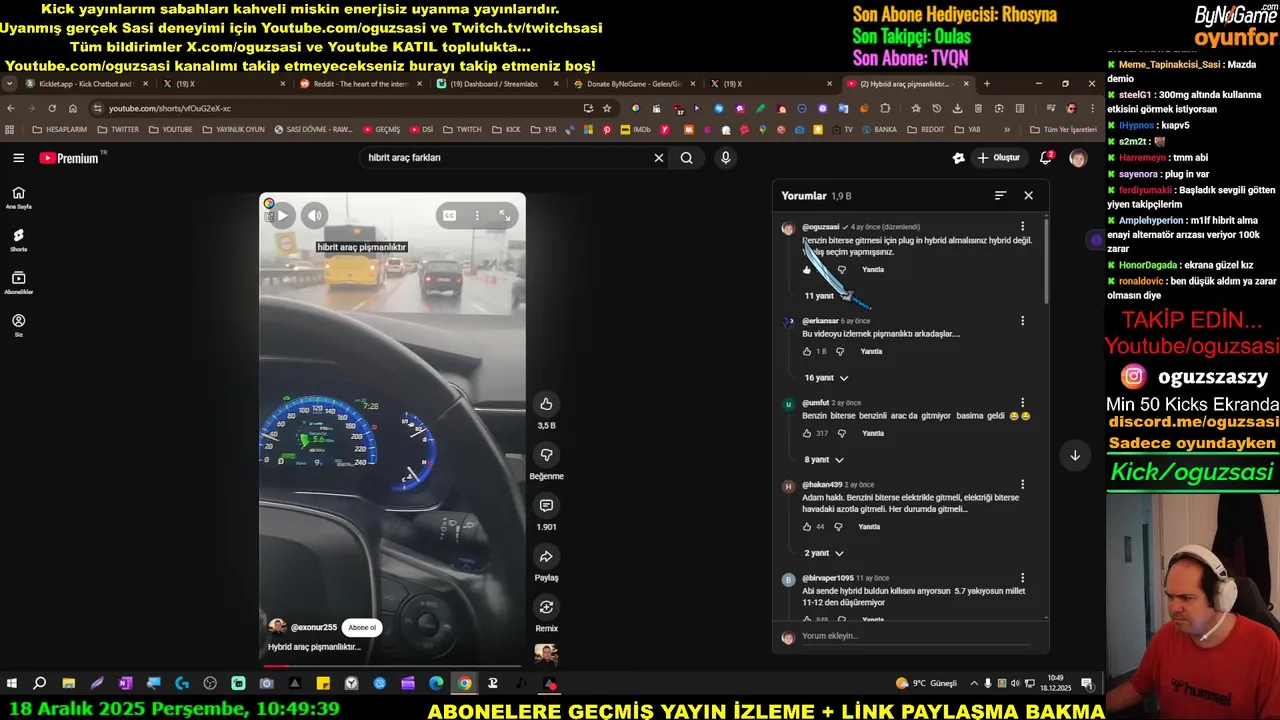Open options menu on @hakan439 comment

[1022, 485]
